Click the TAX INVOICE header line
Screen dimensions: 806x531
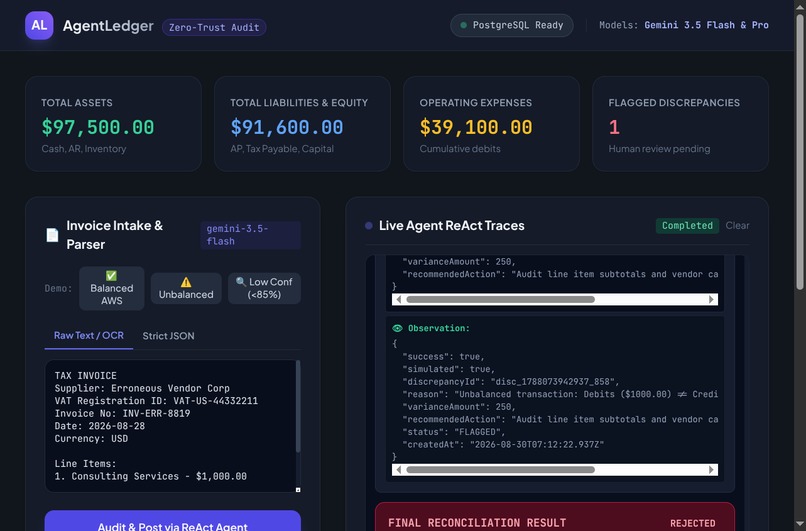coord(85,376)
